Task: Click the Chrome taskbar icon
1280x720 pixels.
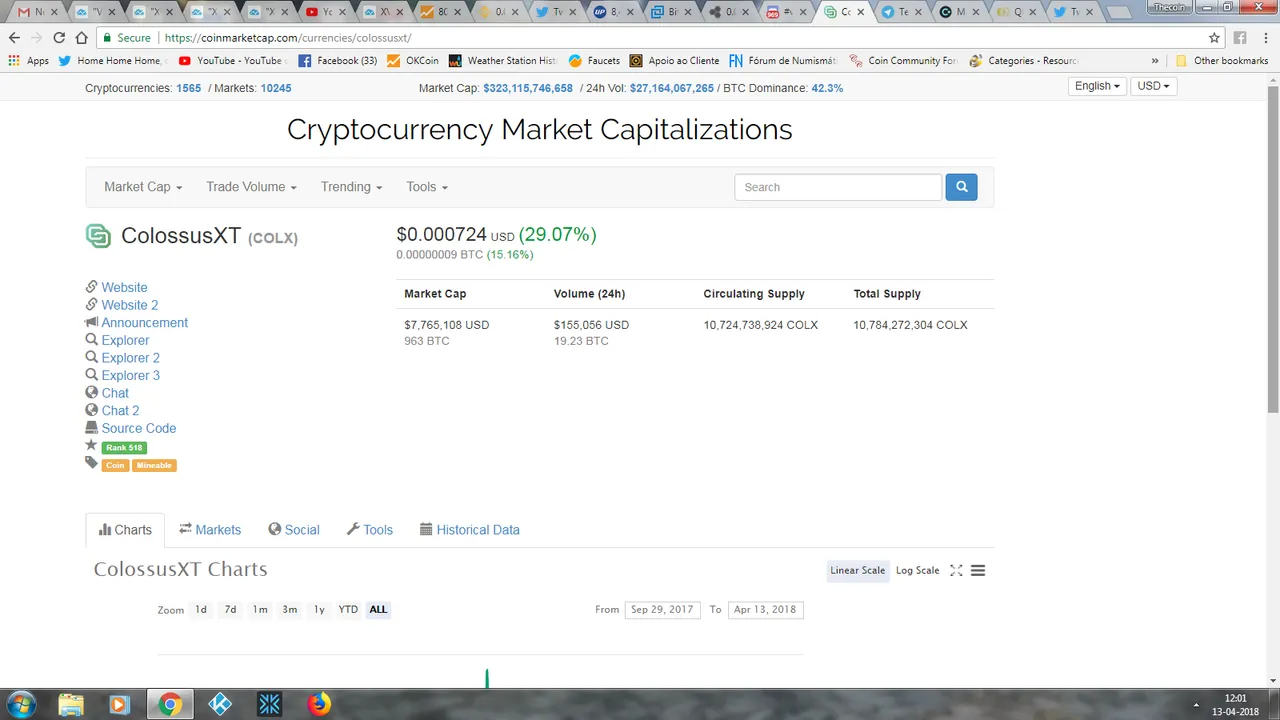Action: 170,705
